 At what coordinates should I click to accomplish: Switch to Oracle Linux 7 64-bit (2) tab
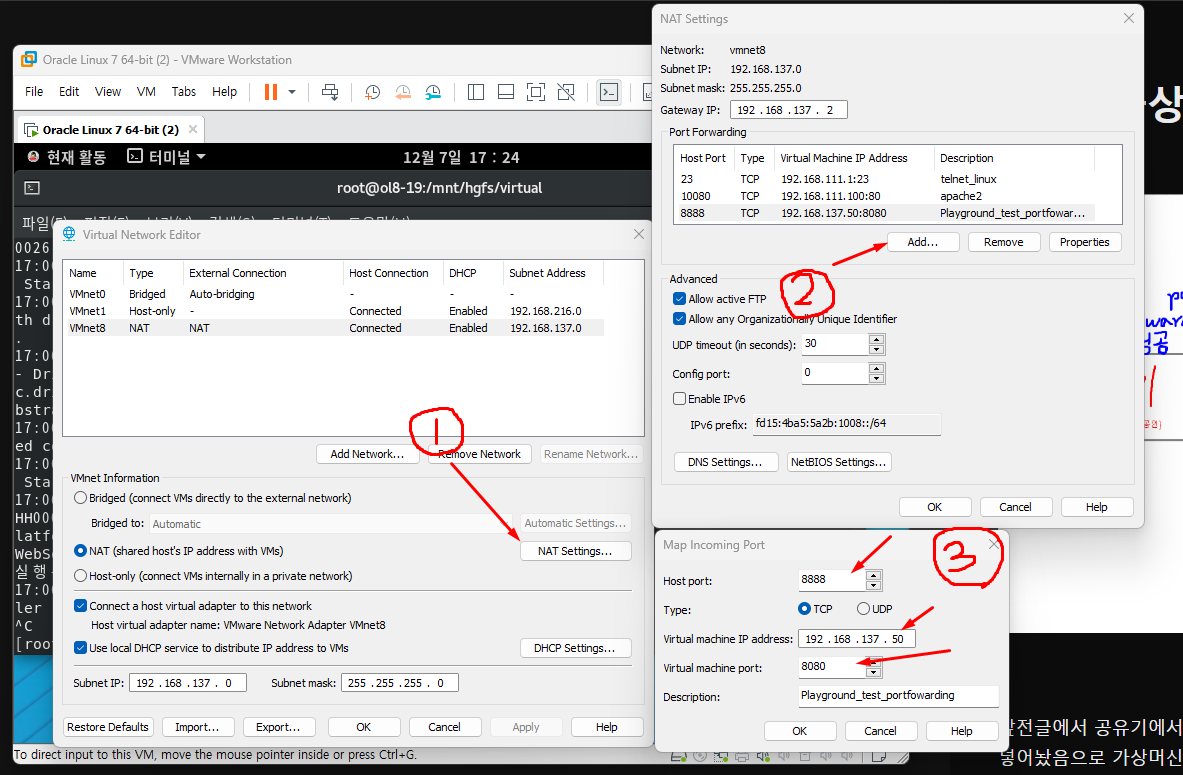point(110,130)
